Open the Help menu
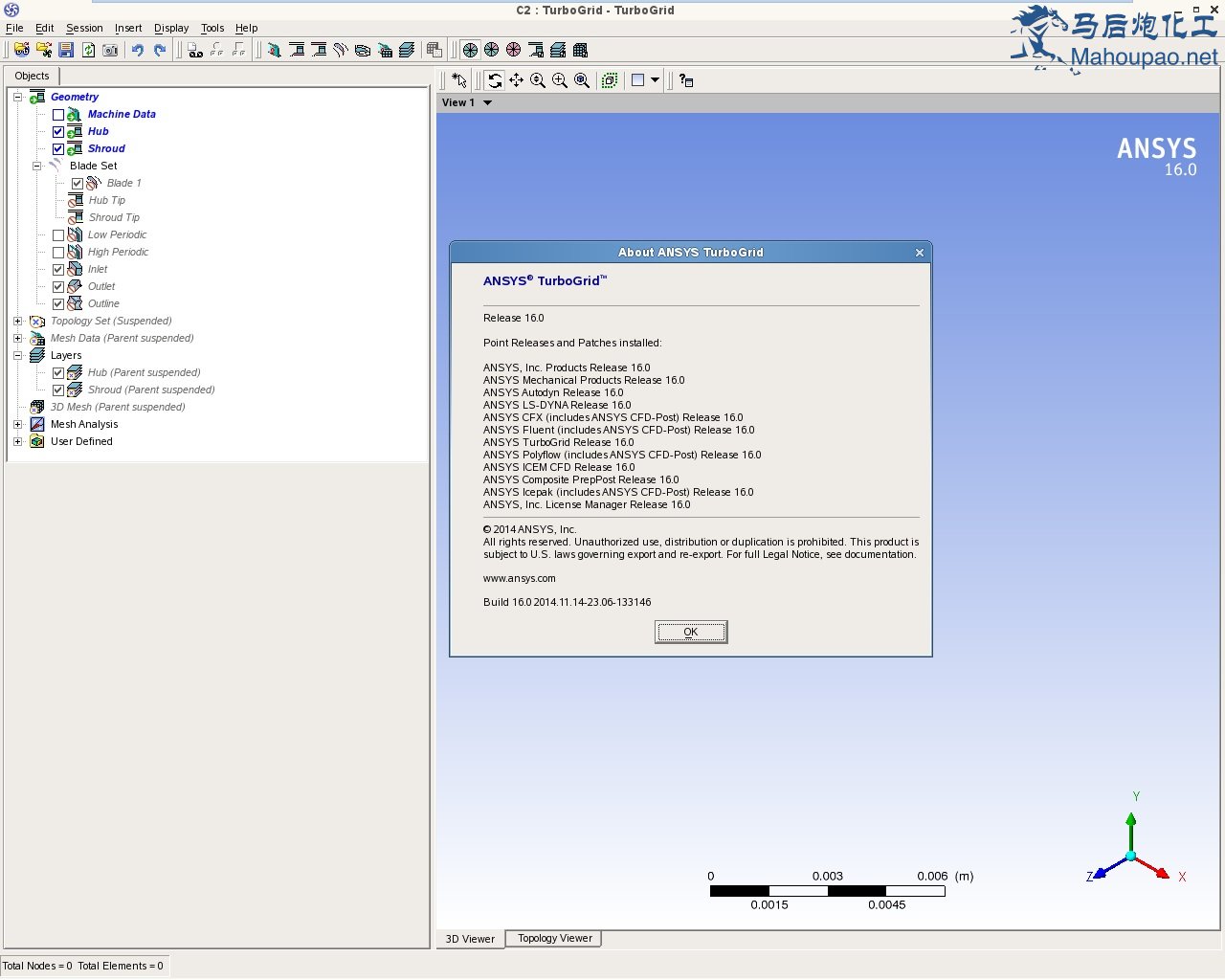This screenshot has height=980, width=1225. [x=247, y=28]
